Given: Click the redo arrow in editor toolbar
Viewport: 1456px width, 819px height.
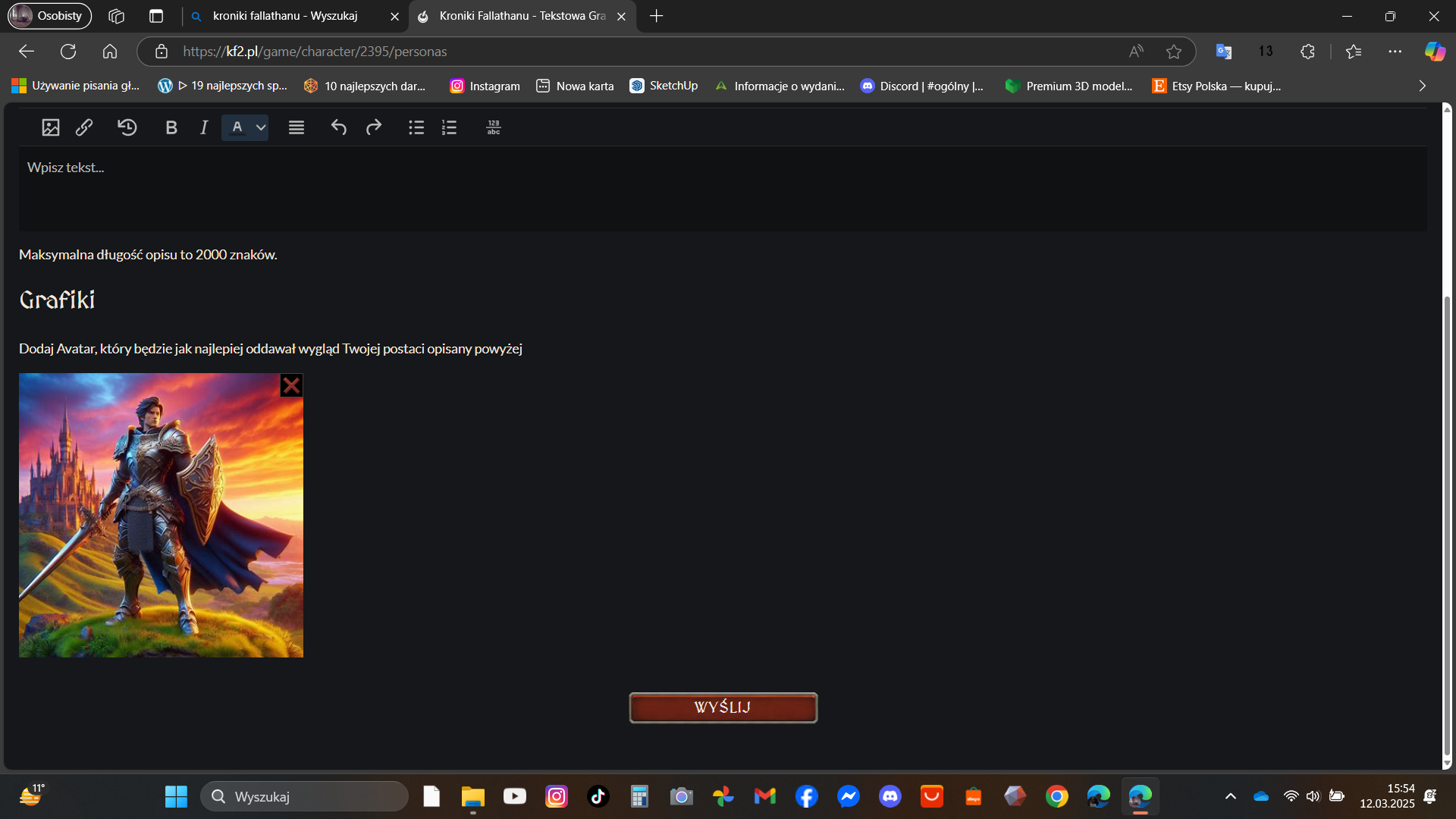Looking at the screenshot, I should (373, 127).
